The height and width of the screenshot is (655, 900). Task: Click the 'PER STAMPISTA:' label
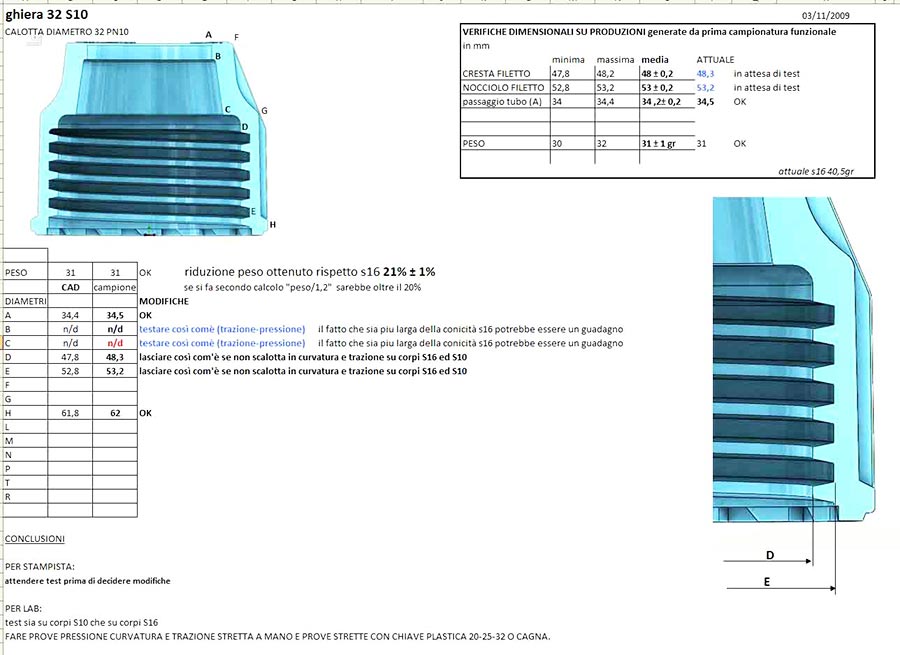coord(40,567)
